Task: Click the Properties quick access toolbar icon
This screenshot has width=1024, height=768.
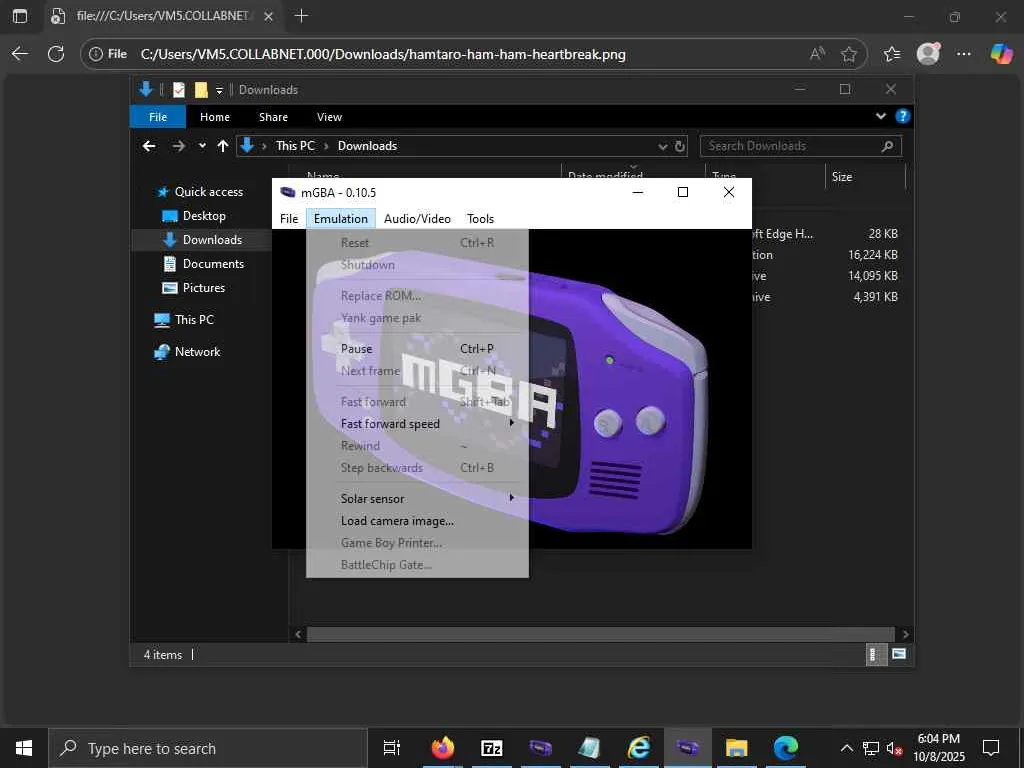Action: [179, 89]
